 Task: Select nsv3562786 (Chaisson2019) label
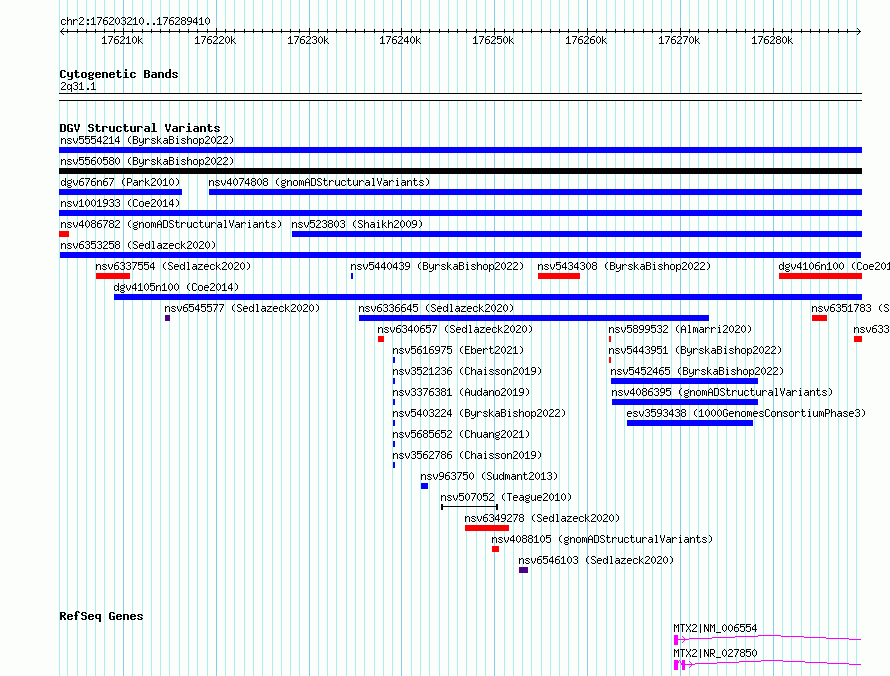467,455
